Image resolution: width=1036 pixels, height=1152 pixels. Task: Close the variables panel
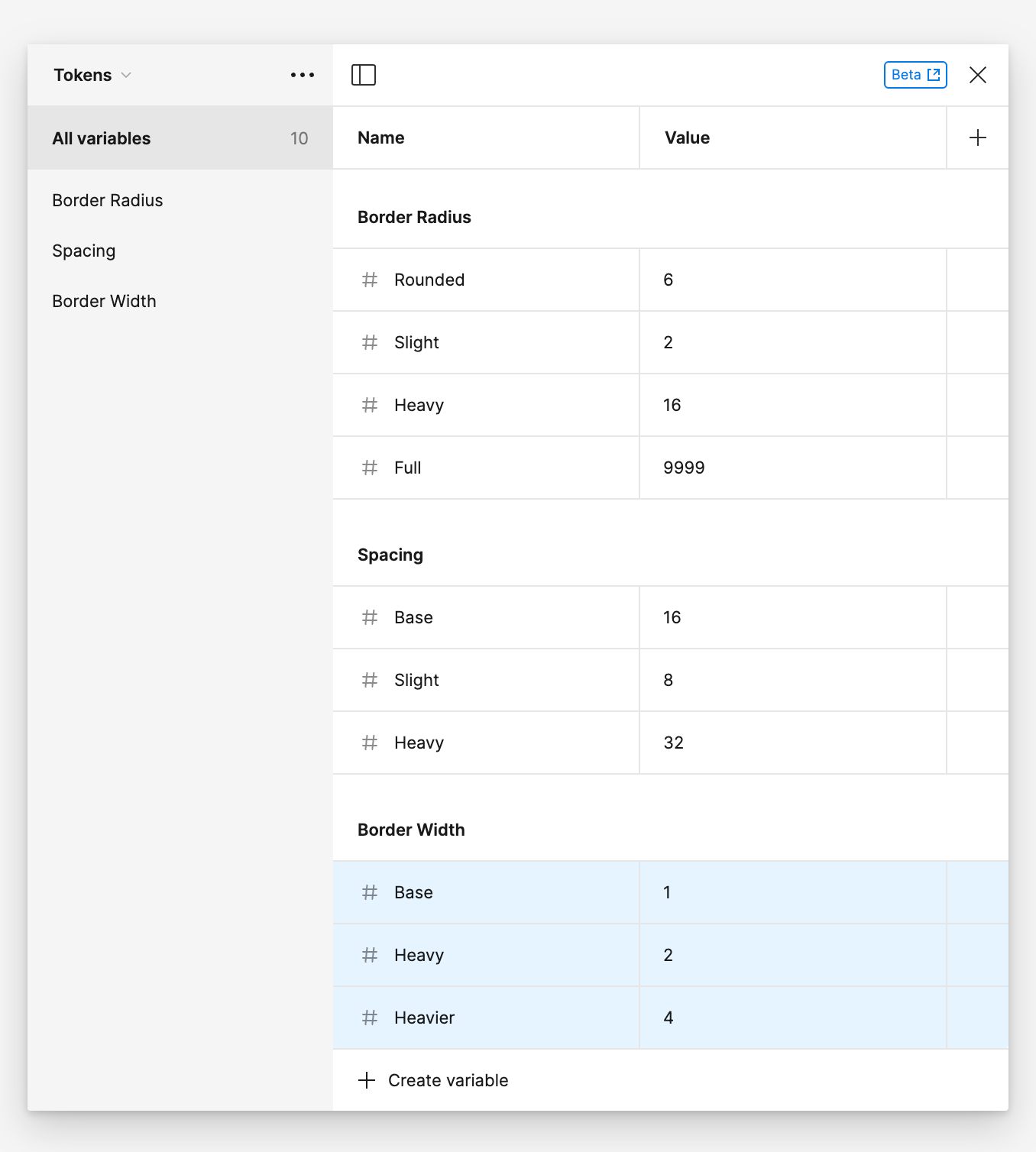point(979,74)
